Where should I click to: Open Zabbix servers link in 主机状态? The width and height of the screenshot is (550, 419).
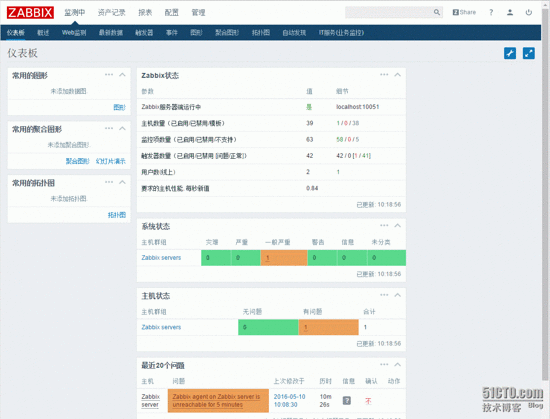point(161,327)
